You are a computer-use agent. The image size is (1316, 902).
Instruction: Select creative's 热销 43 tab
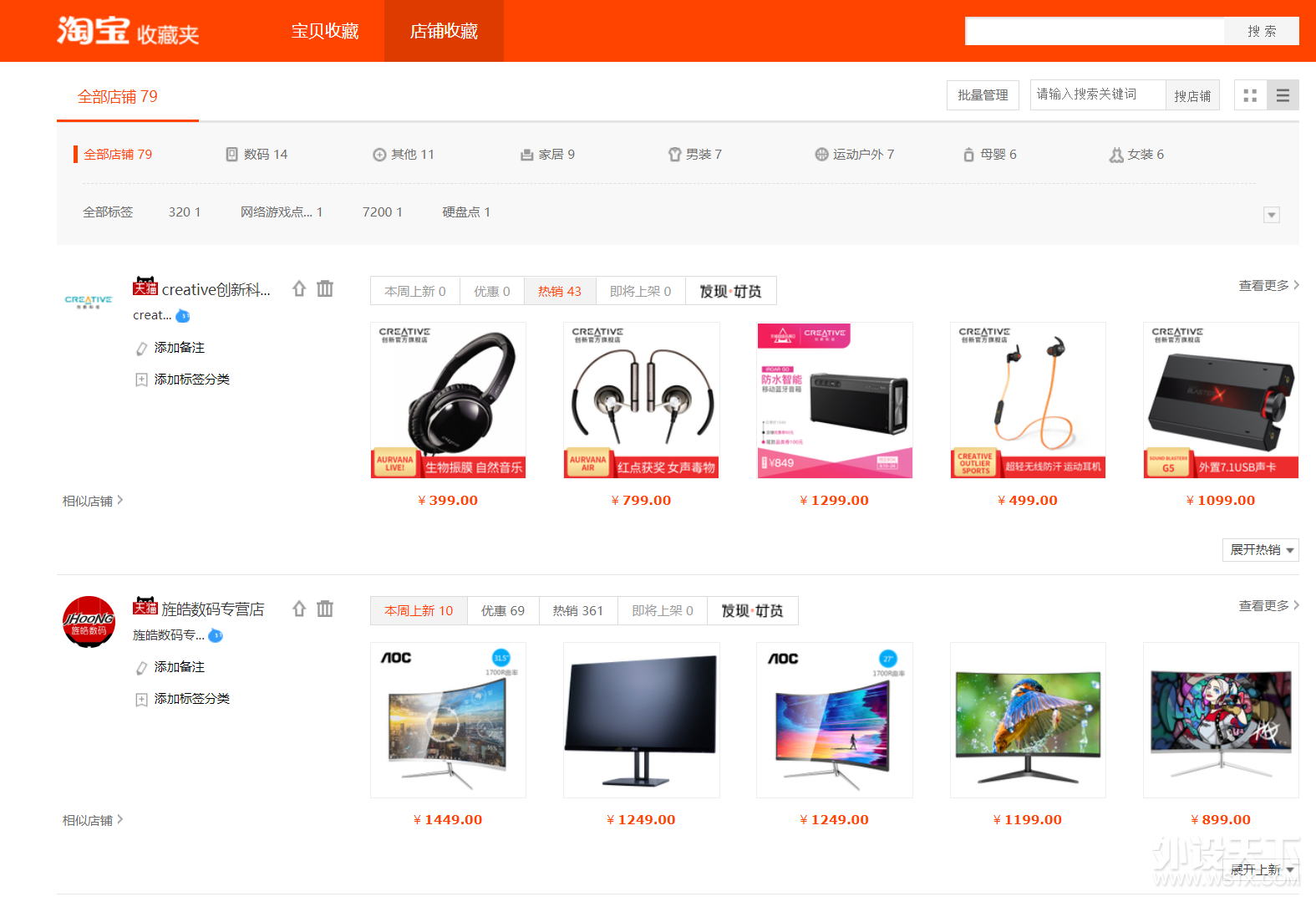tap(560, 291)
